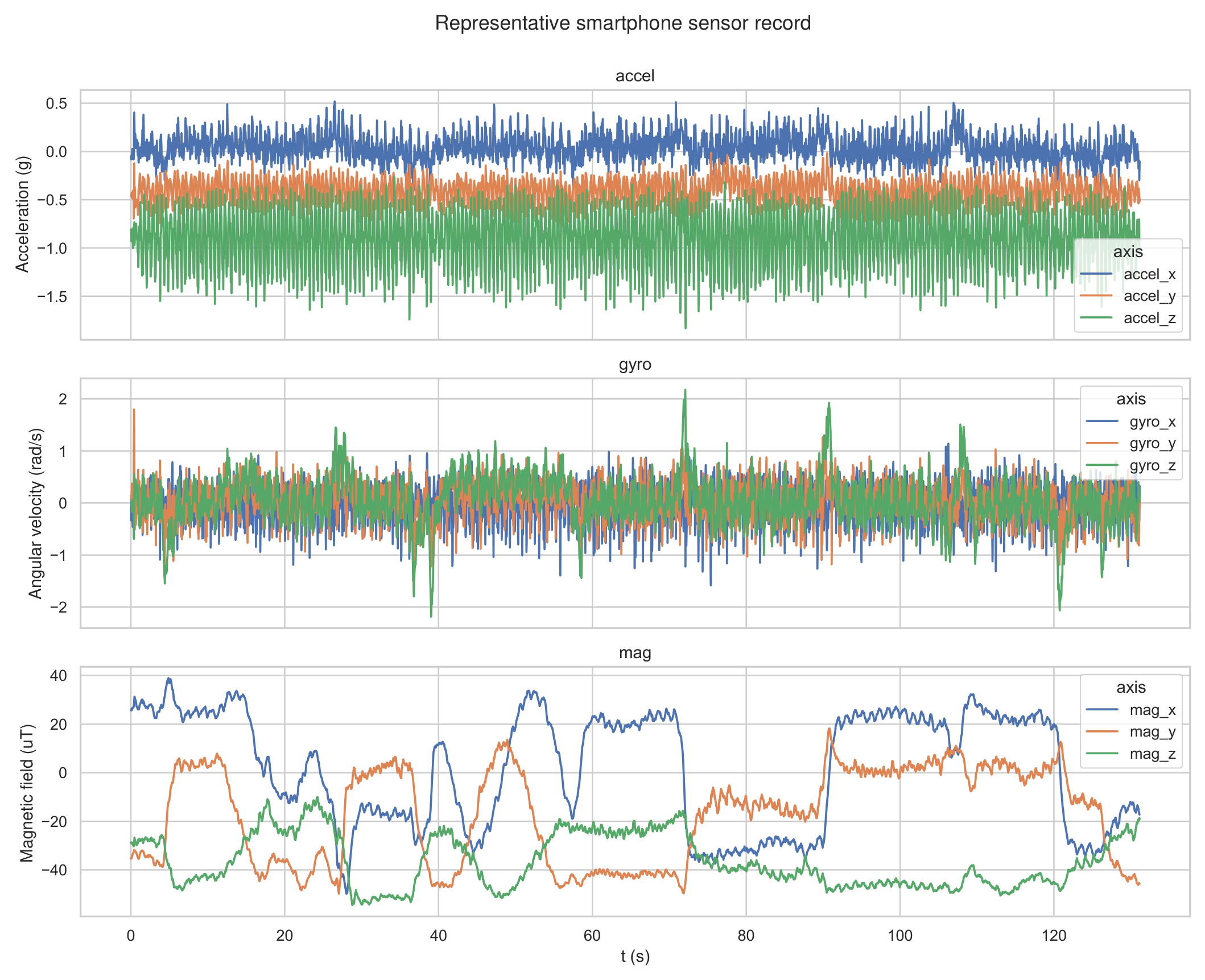Viewport: 1205px width, 980px height.
Task: Click the x-axis tick label 0
Action: pyautogui.click(x=131, y=936)
